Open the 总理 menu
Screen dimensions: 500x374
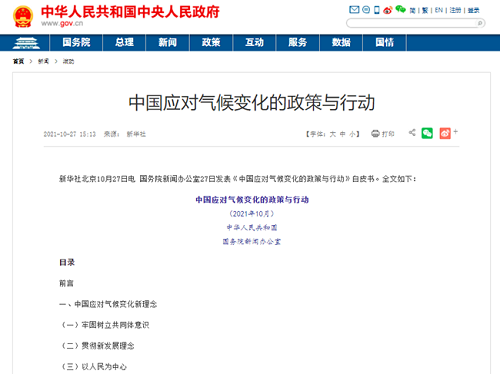click(124, 42)
